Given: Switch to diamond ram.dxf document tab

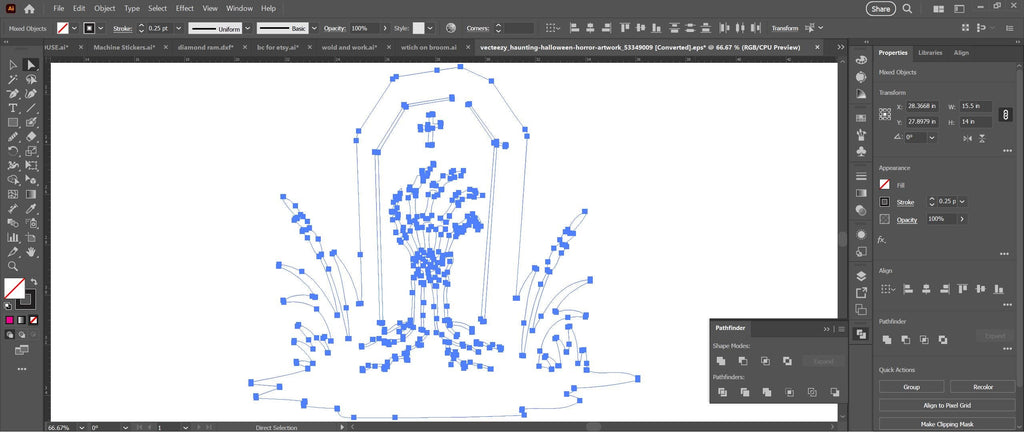Looking at the screenshot, I should coord(206,48).
